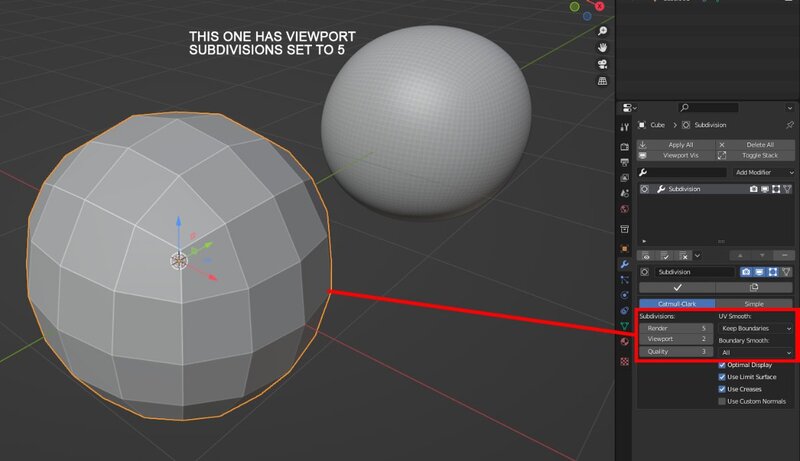Open the Object Constraints tab icon
Viewport: 800px width, 461px height.
click(x=624, y=311)
